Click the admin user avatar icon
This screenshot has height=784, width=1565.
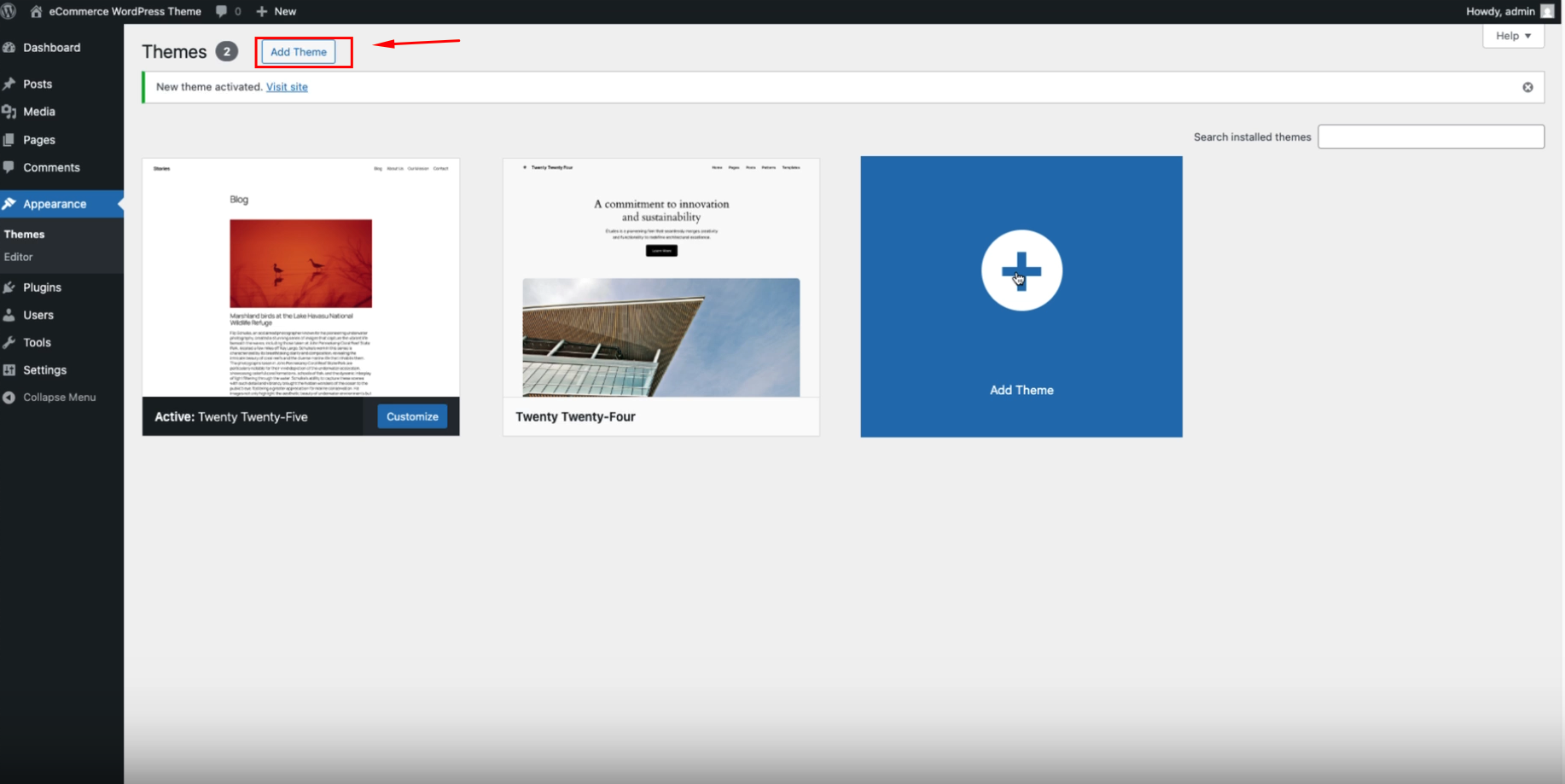point(1546,11)
